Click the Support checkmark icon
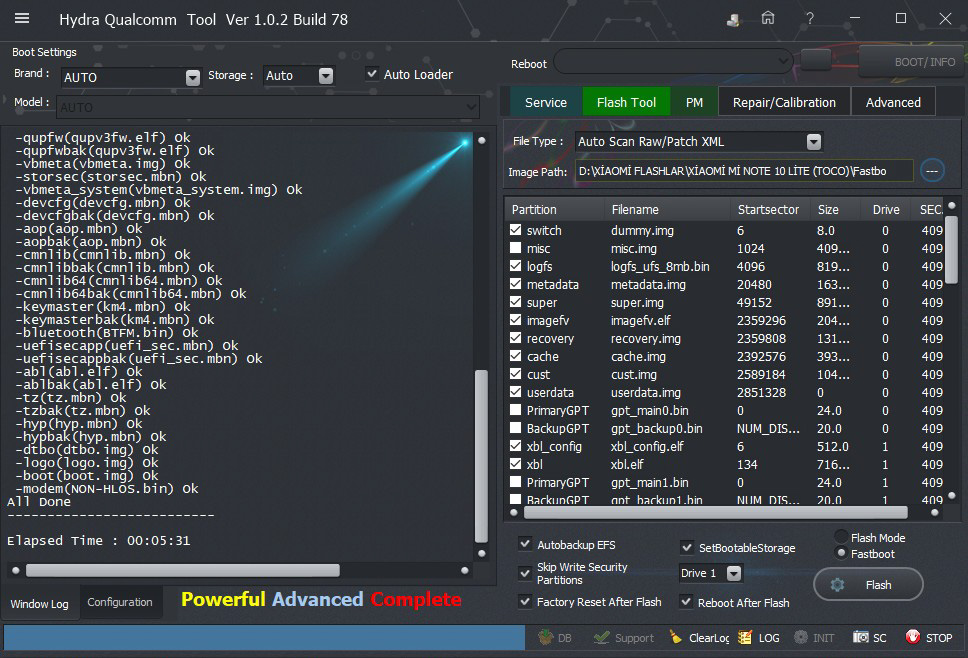 (601, 637)
